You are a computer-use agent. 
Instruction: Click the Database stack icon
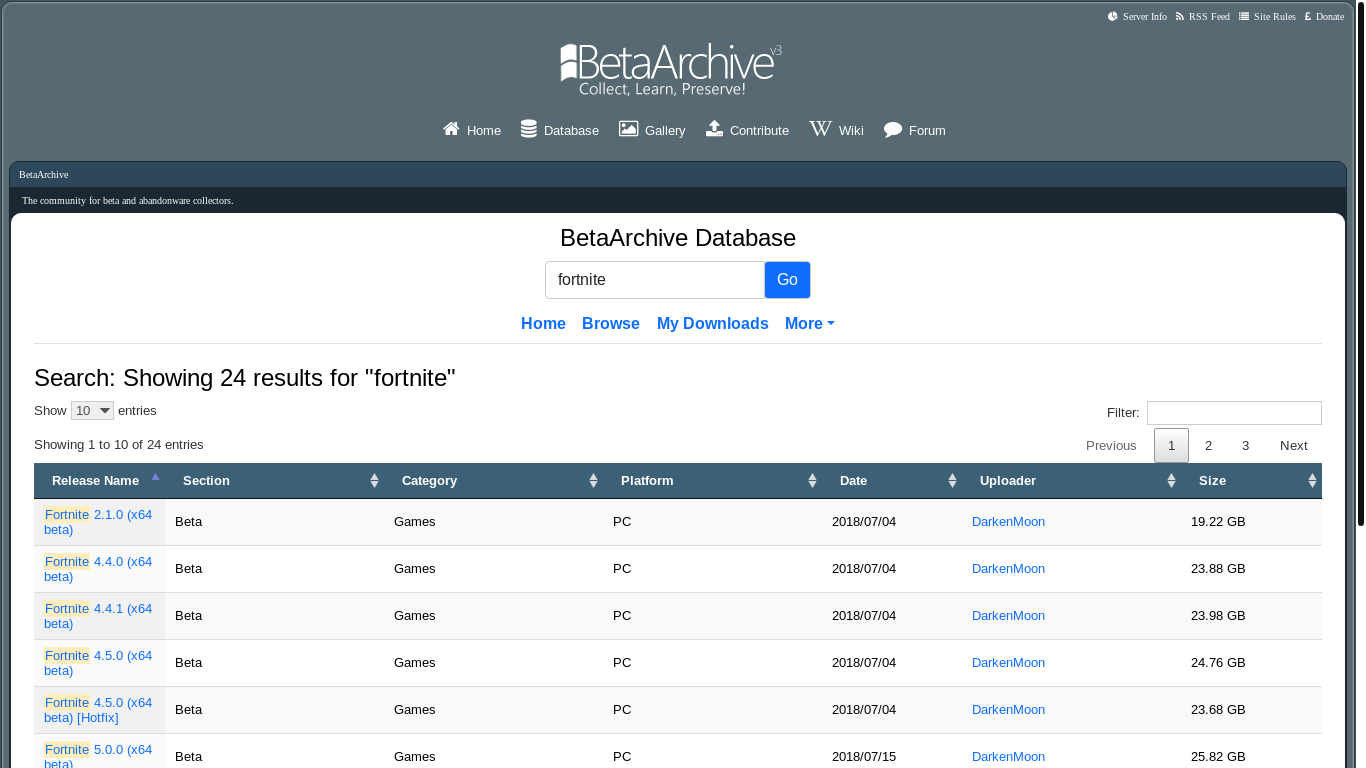coord(529,129)
